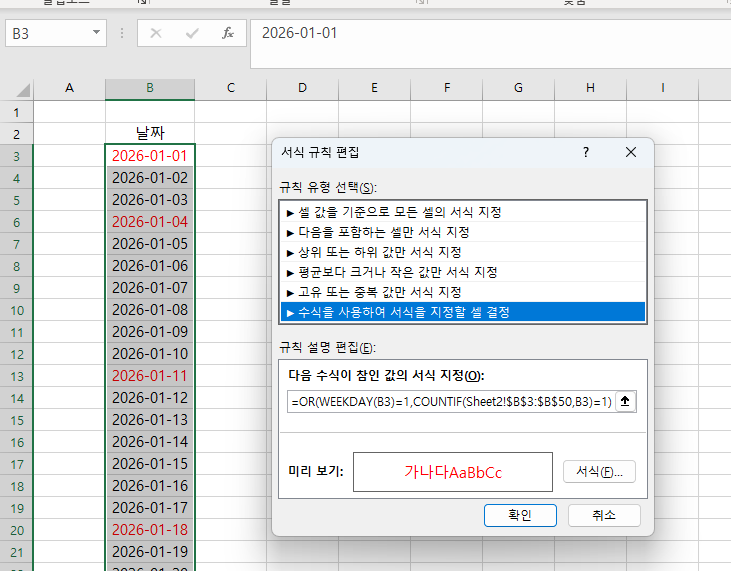731x571 pixels.
Task: Click cell containing 2026-01-19
Action: tap(150, 552)
